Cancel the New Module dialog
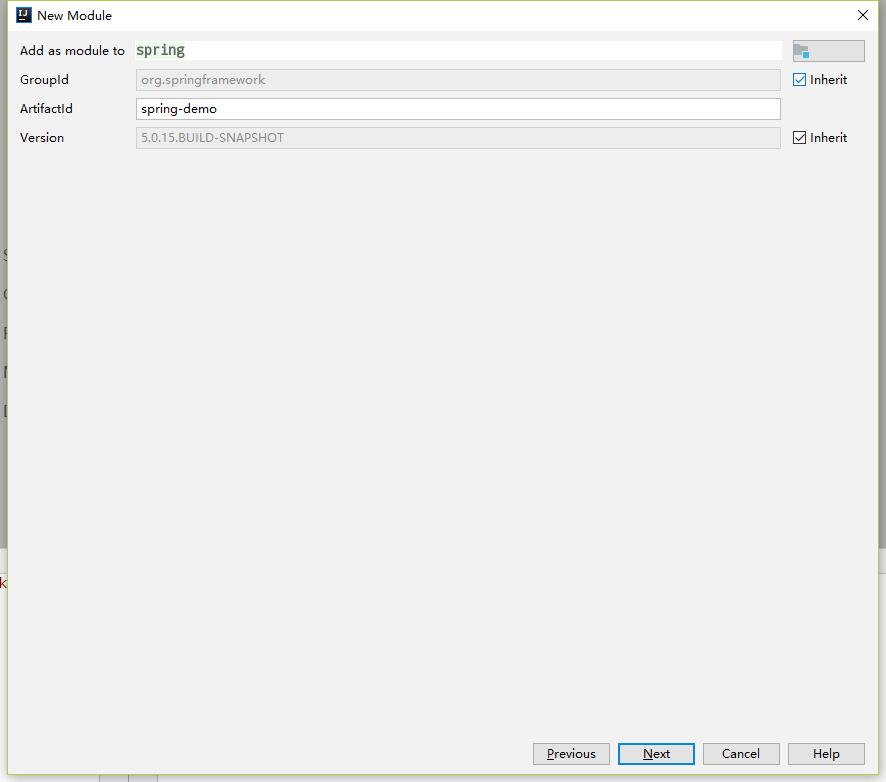Viewport: 886px width, 782px height. tap(741, 754)
